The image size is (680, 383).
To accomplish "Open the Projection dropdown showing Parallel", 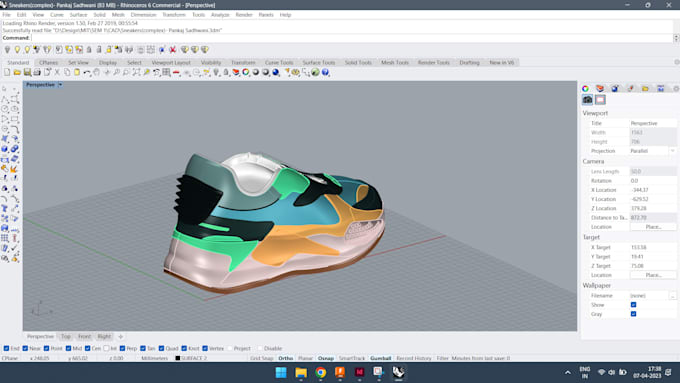I will click(653, 151).
